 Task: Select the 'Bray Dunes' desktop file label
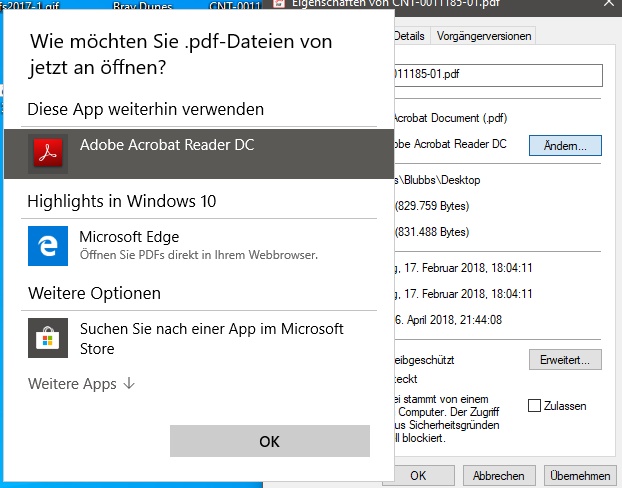[143, 6]
